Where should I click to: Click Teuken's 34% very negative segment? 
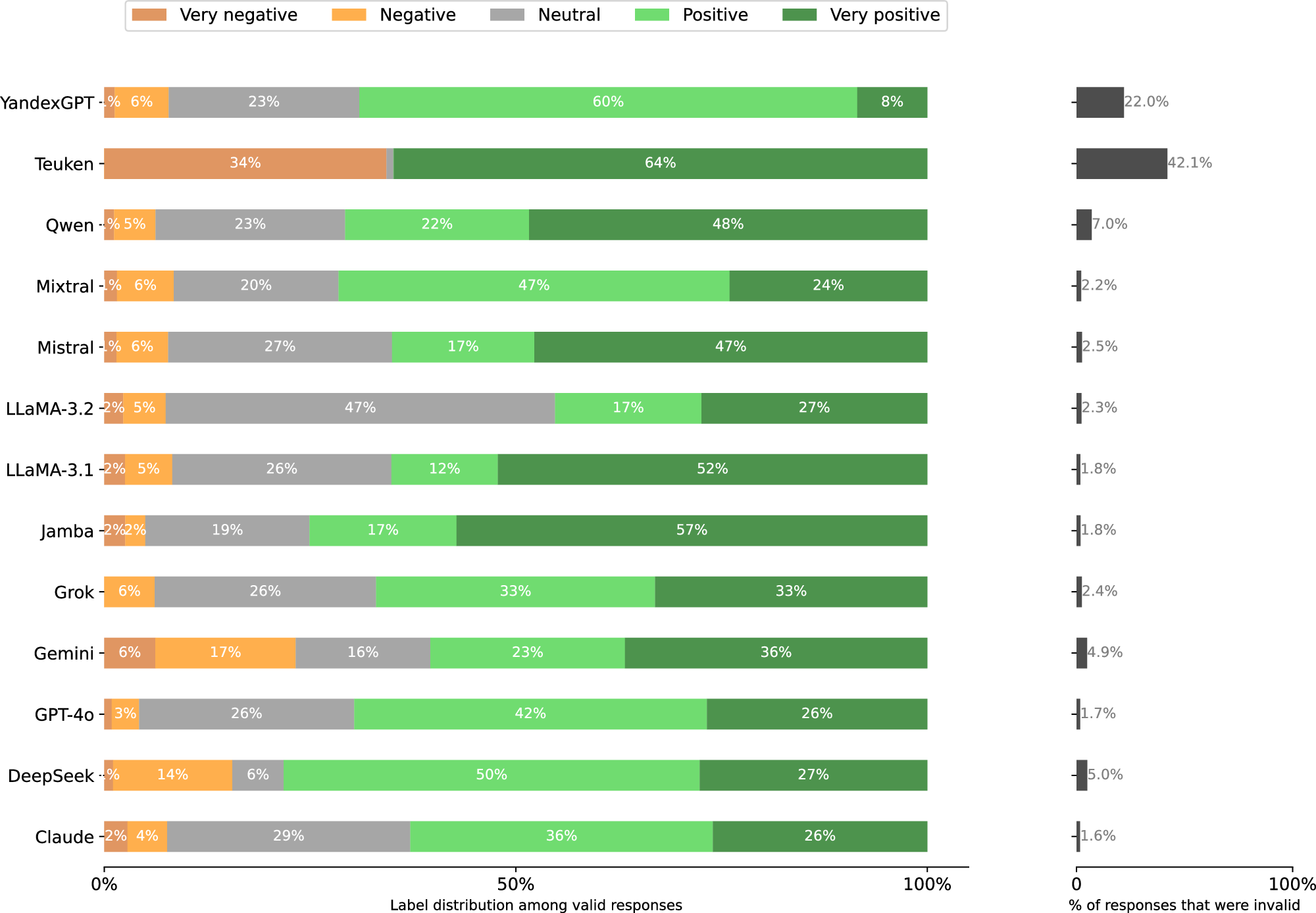[x=245, y=163]
